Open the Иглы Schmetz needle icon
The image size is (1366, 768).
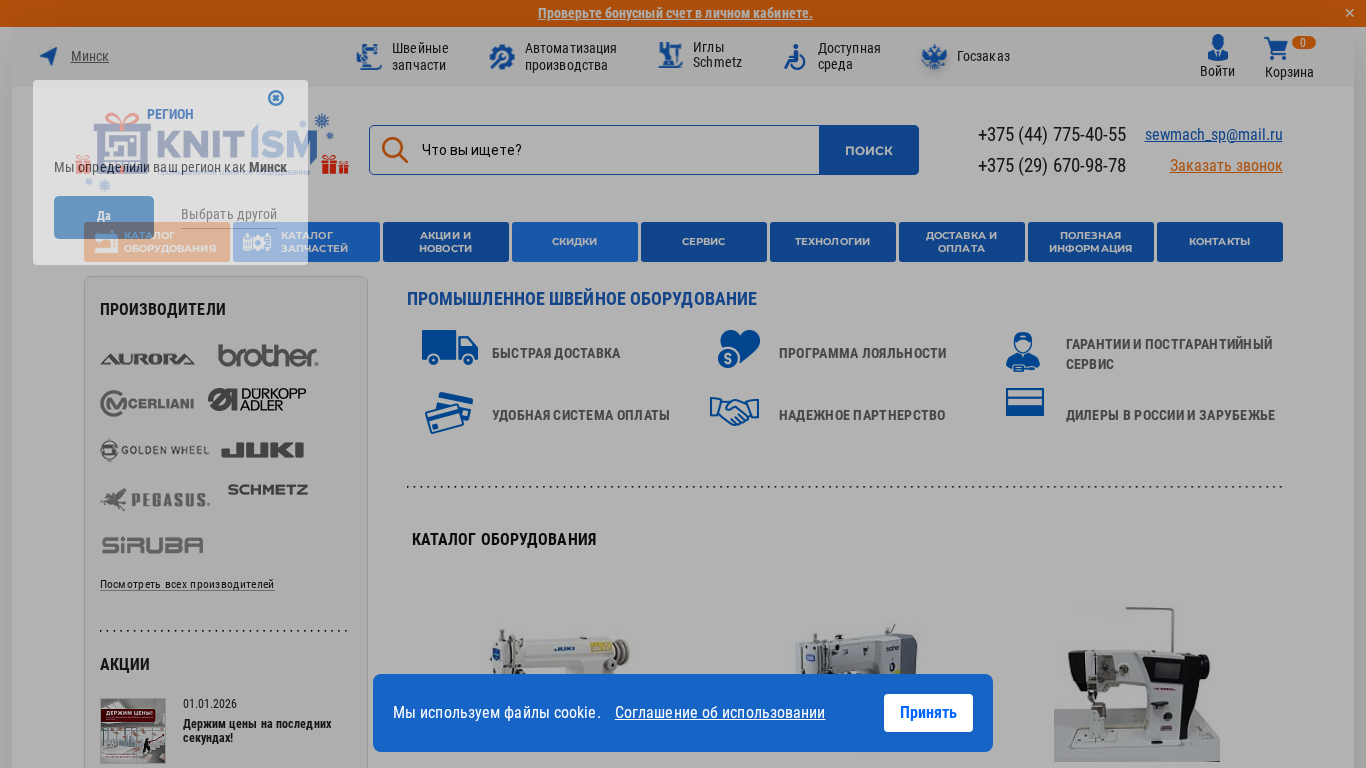(670, 56)
